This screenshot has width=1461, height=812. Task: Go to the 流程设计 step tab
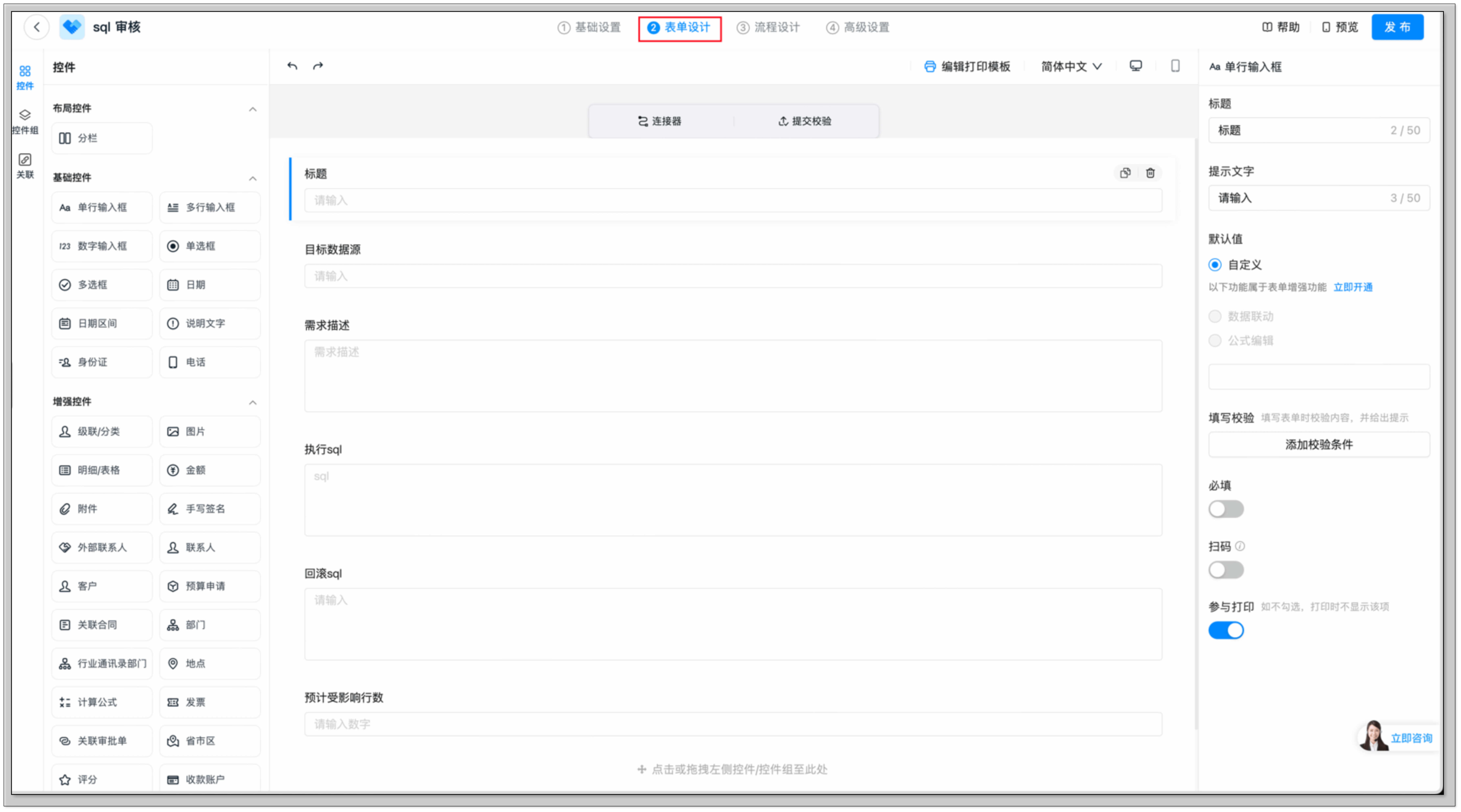[768, 27]
